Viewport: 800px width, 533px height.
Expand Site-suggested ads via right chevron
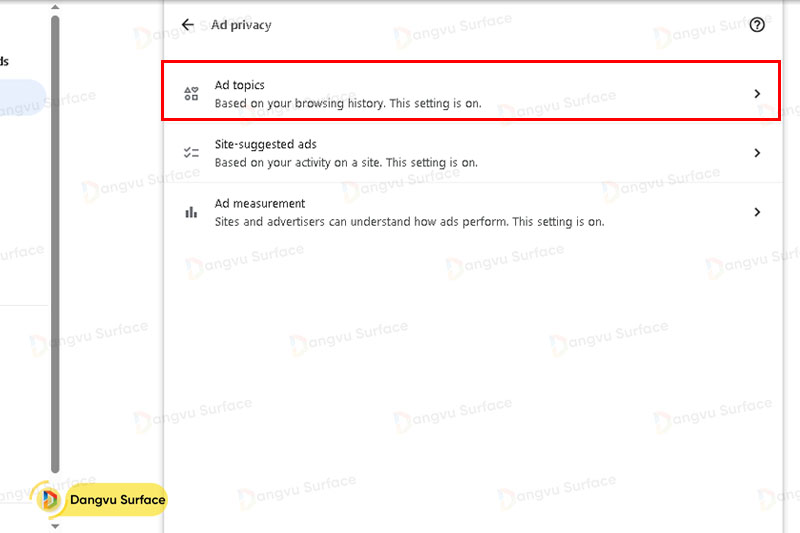coord(757,153)
